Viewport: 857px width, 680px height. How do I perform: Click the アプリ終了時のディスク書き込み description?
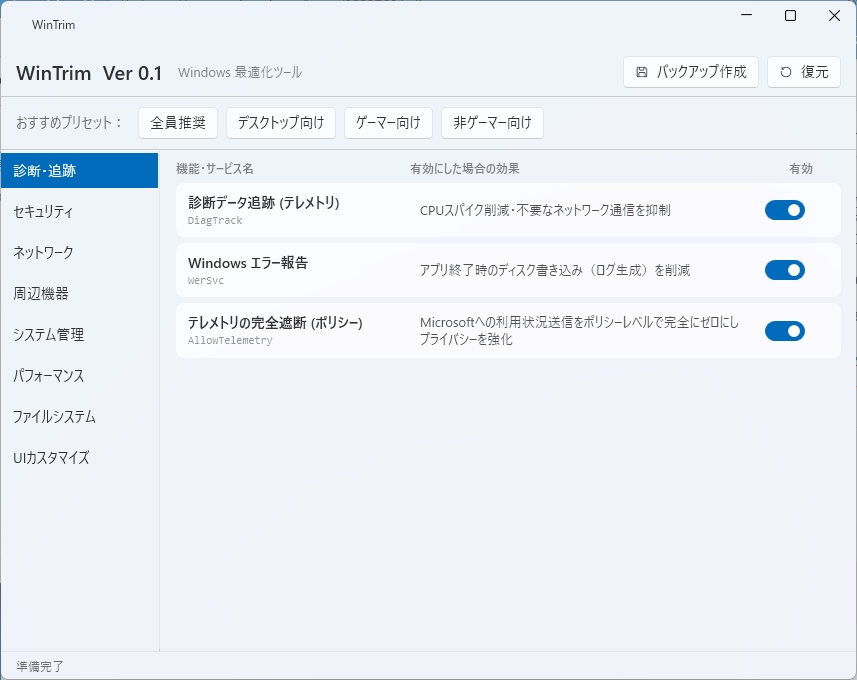(x=555, y=270)
